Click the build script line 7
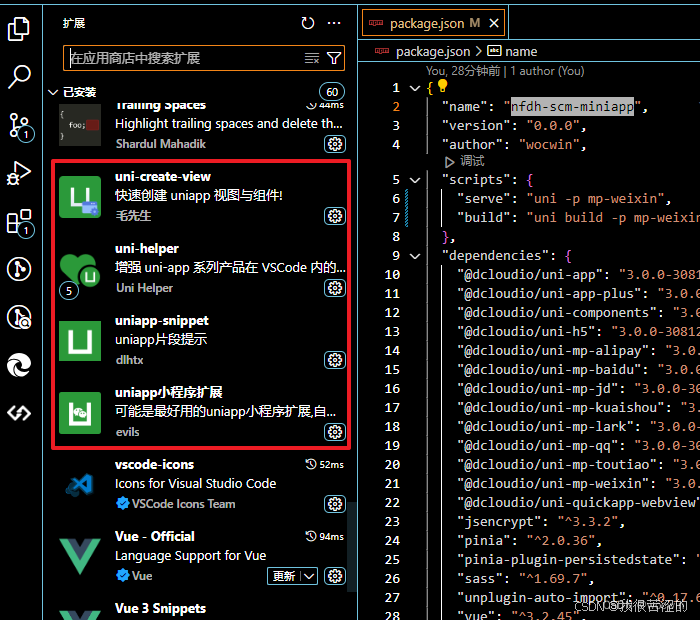Viewport: 700px width, 620px height. click(578, 218)
